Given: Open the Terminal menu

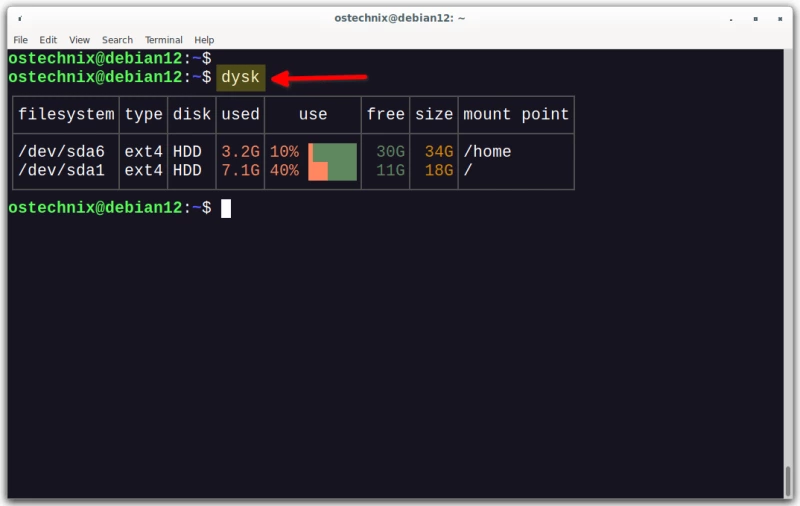Looking at the screenshot, I should click(x=163, y=40).
